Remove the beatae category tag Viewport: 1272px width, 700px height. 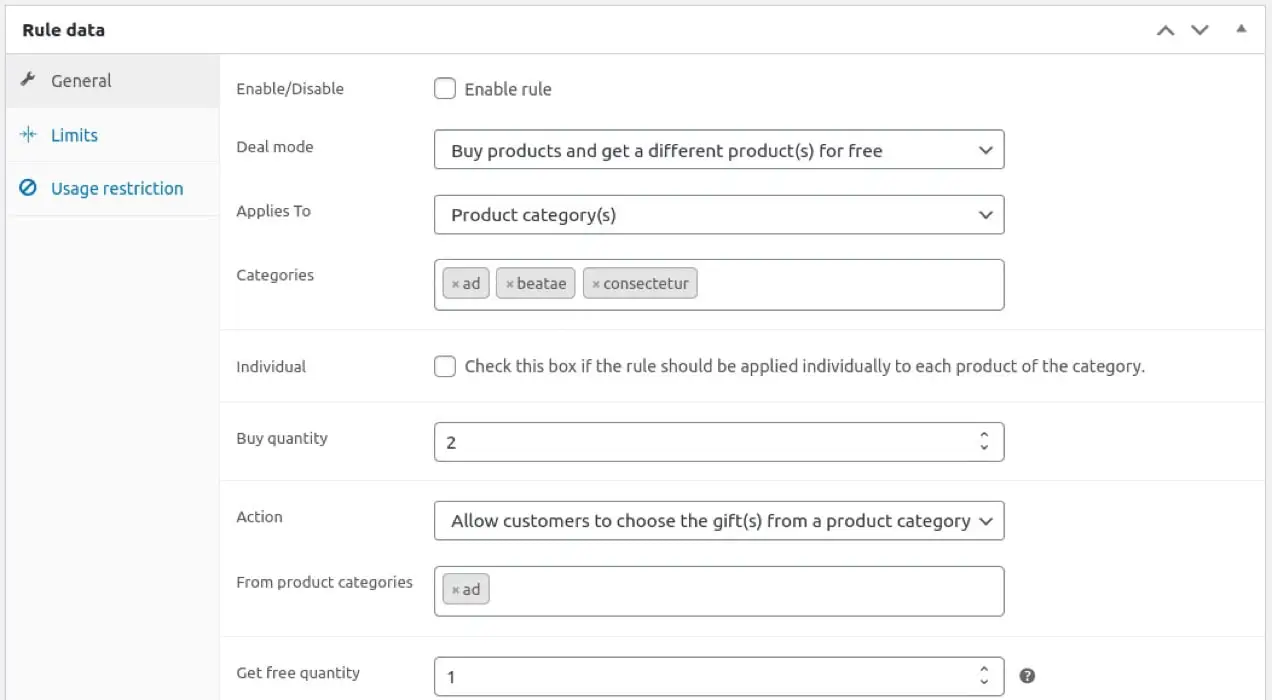(510, 284)
